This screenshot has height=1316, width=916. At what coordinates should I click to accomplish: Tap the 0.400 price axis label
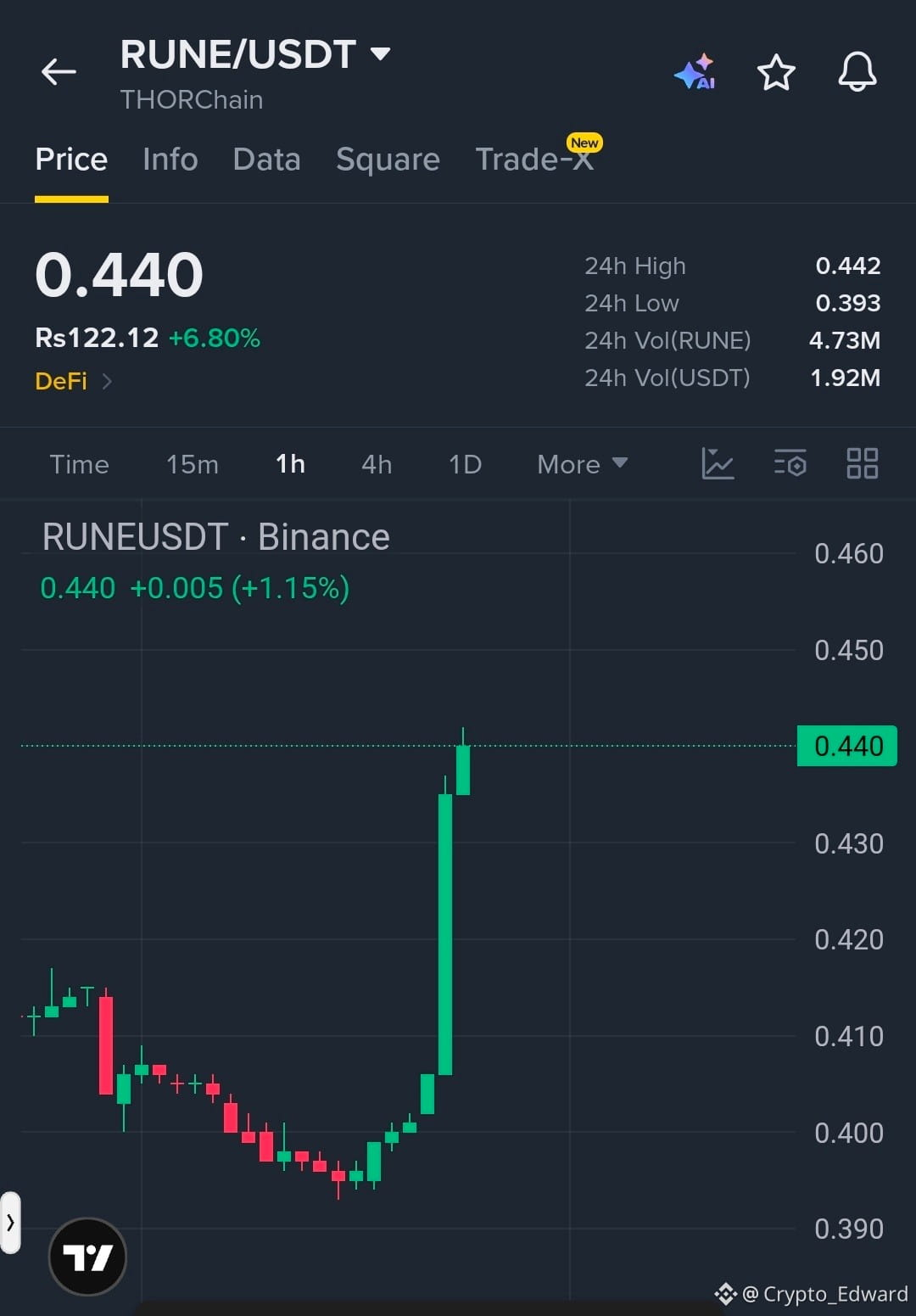click(x=849, y=1133)
